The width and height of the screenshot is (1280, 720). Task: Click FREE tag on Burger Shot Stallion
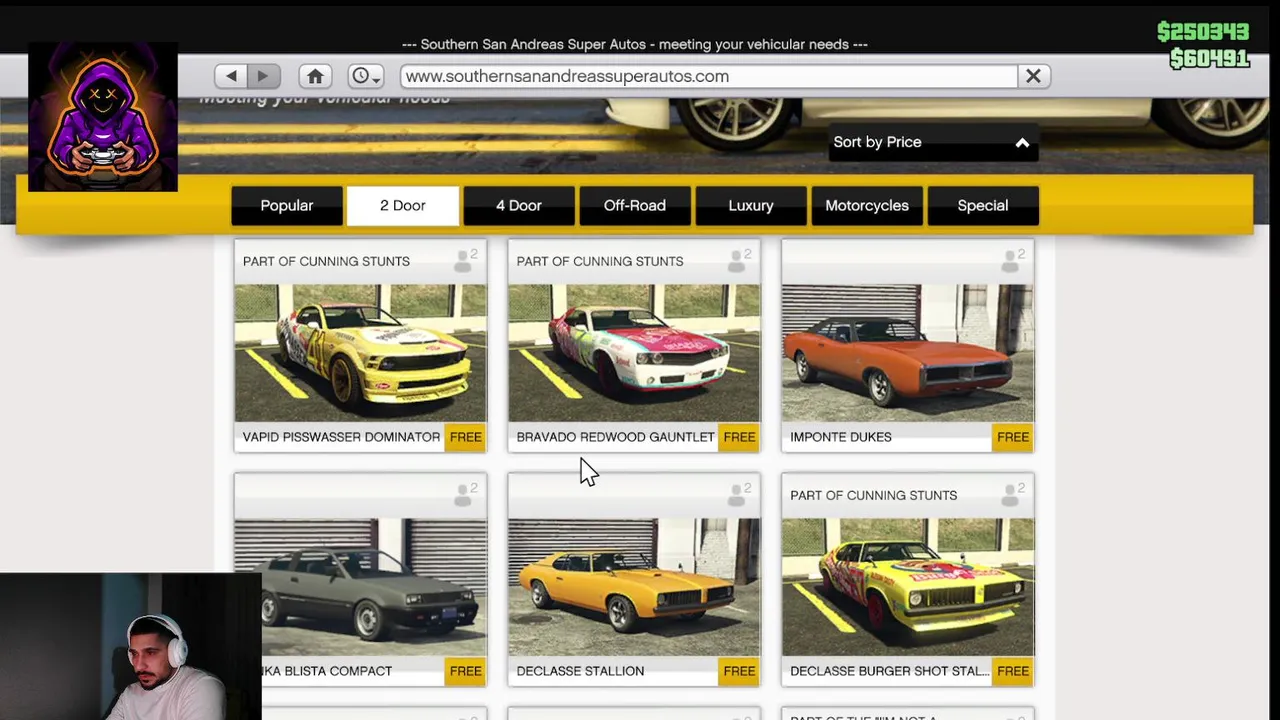[x=1013, y=671]
